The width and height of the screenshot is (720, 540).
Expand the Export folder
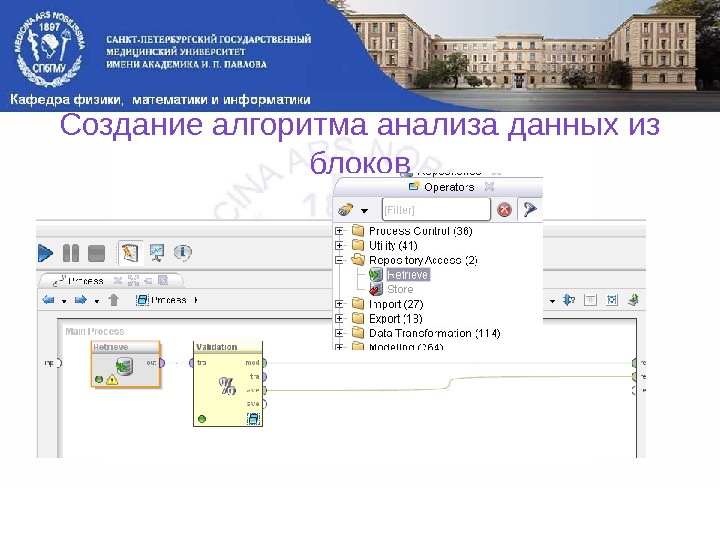339,319
